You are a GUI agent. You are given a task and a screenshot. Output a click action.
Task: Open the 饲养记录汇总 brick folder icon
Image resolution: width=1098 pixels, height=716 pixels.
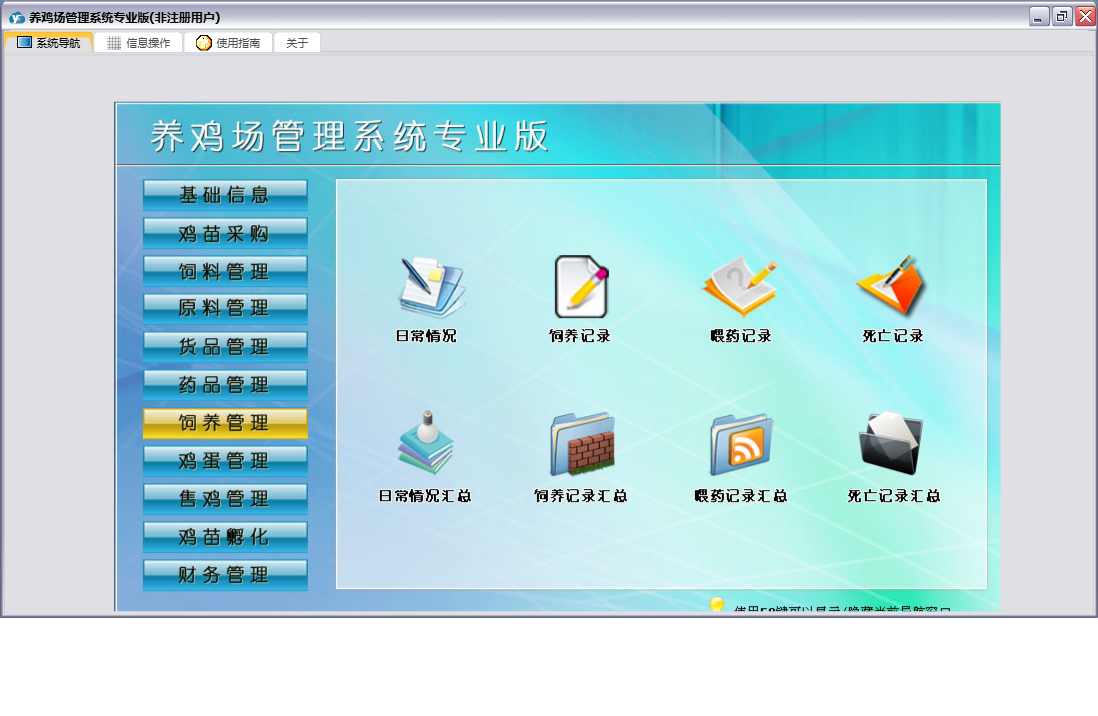[x=582, y=444]
